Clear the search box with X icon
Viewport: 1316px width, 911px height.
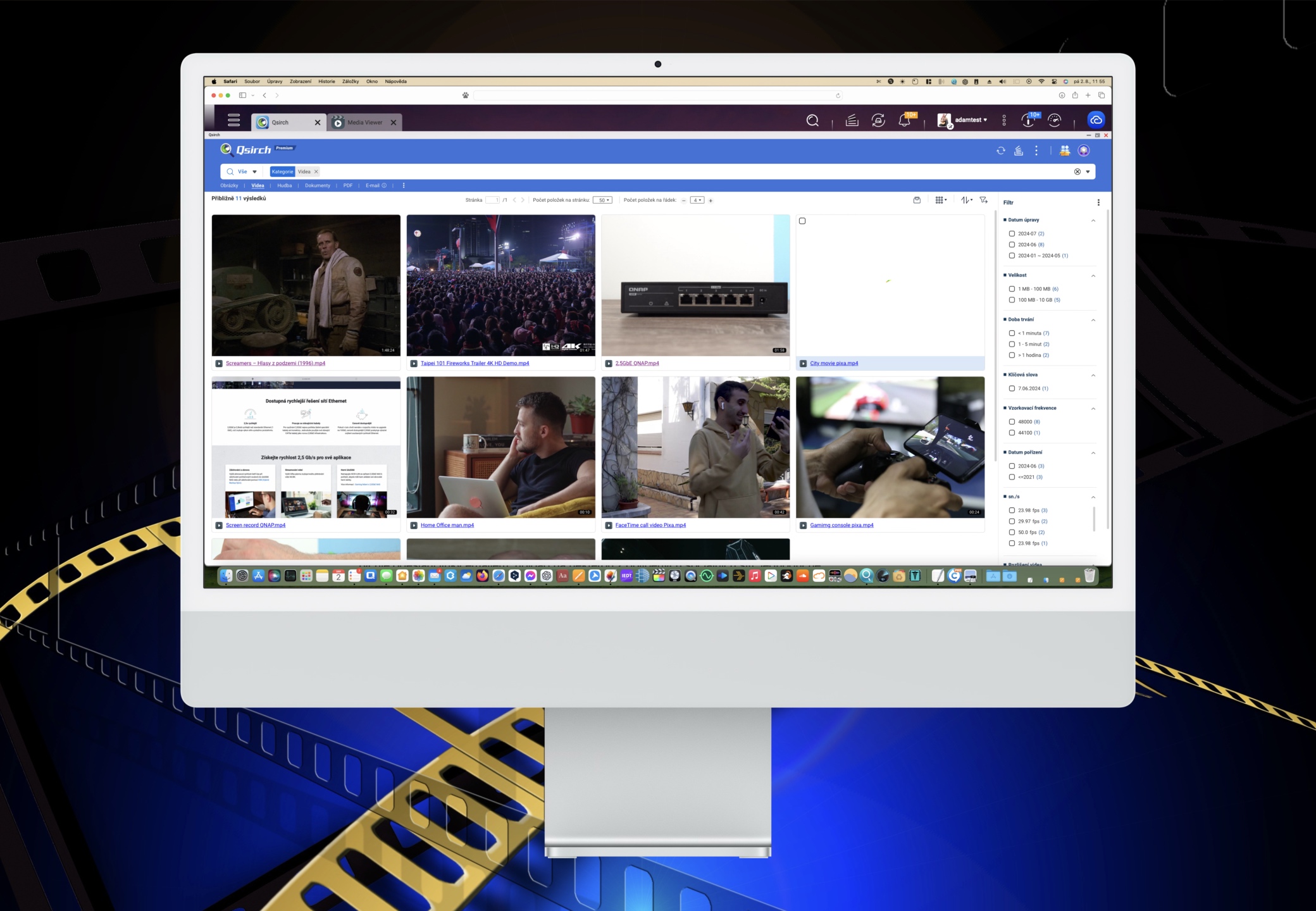1077,171
